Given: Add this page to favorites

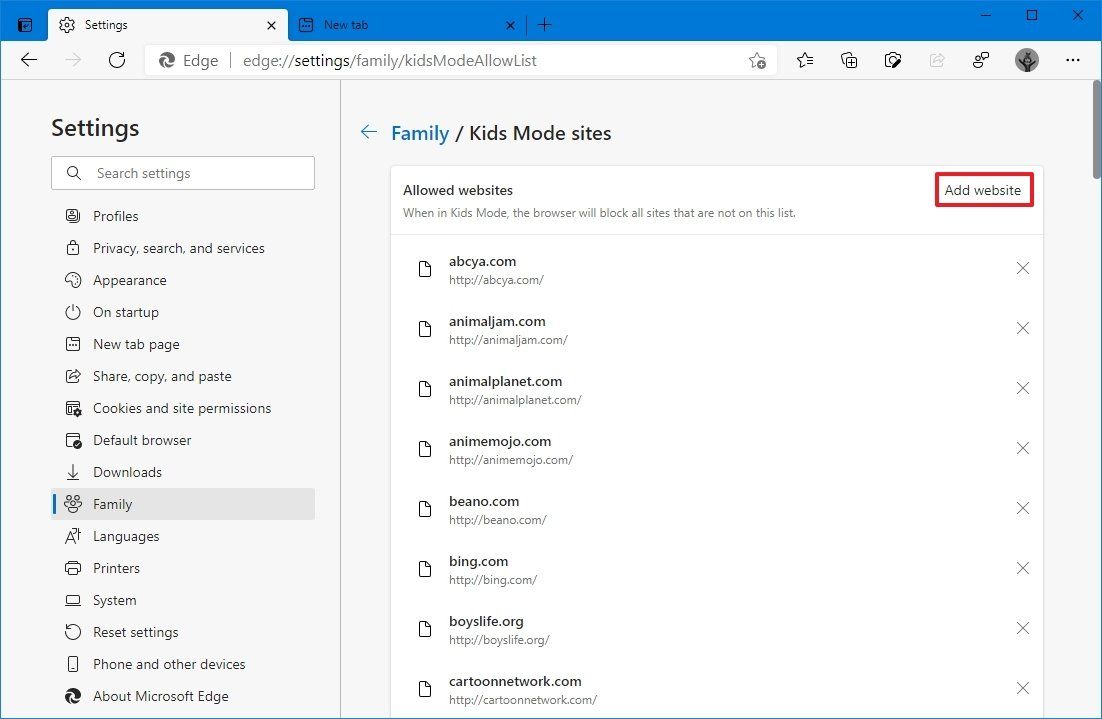Looking at the screenshot, I should (x=758, y=60).
